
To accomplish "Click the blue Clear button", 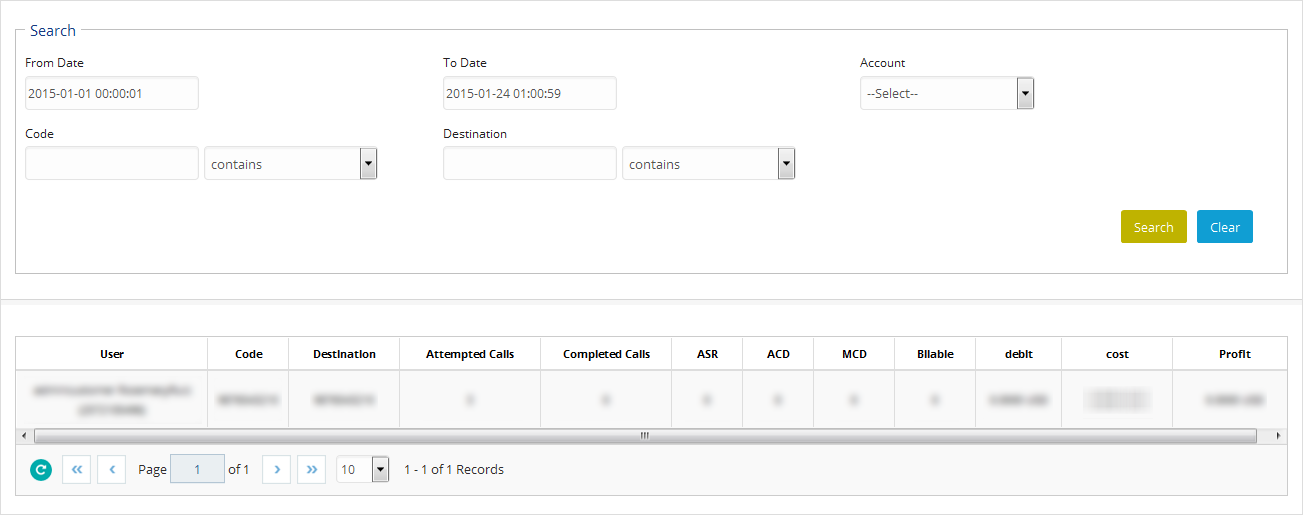I will point(1225,227).
